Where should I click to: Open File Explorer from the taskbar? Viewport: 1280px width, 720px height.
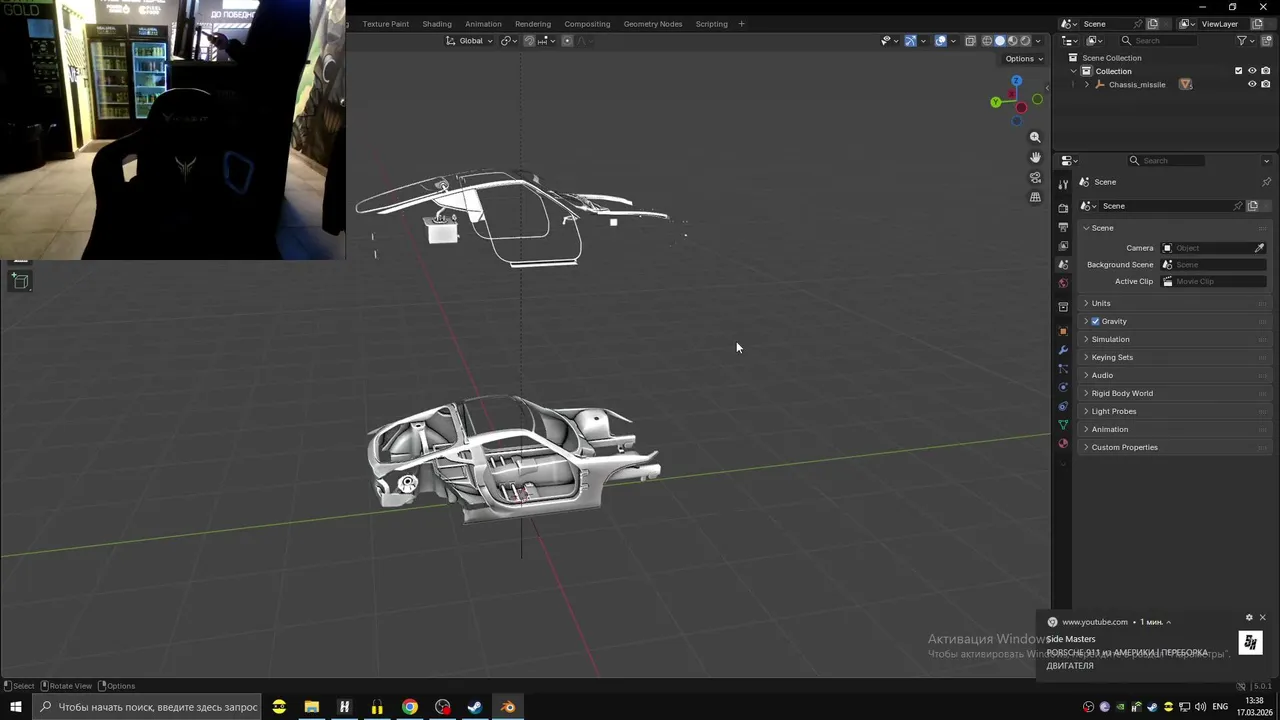pos(312,707)
